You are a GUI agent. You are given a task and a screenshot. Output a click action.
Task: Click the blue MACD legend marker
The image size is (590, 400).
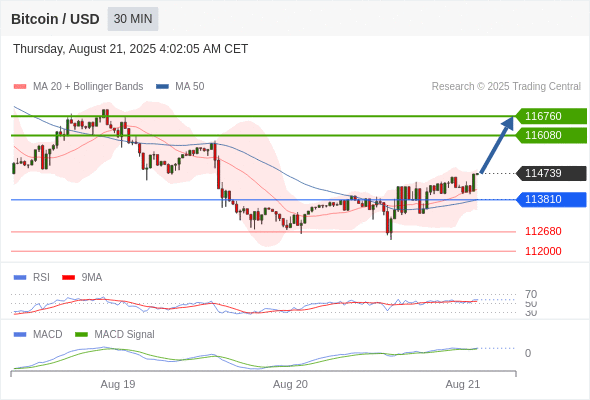coord(20,335)
